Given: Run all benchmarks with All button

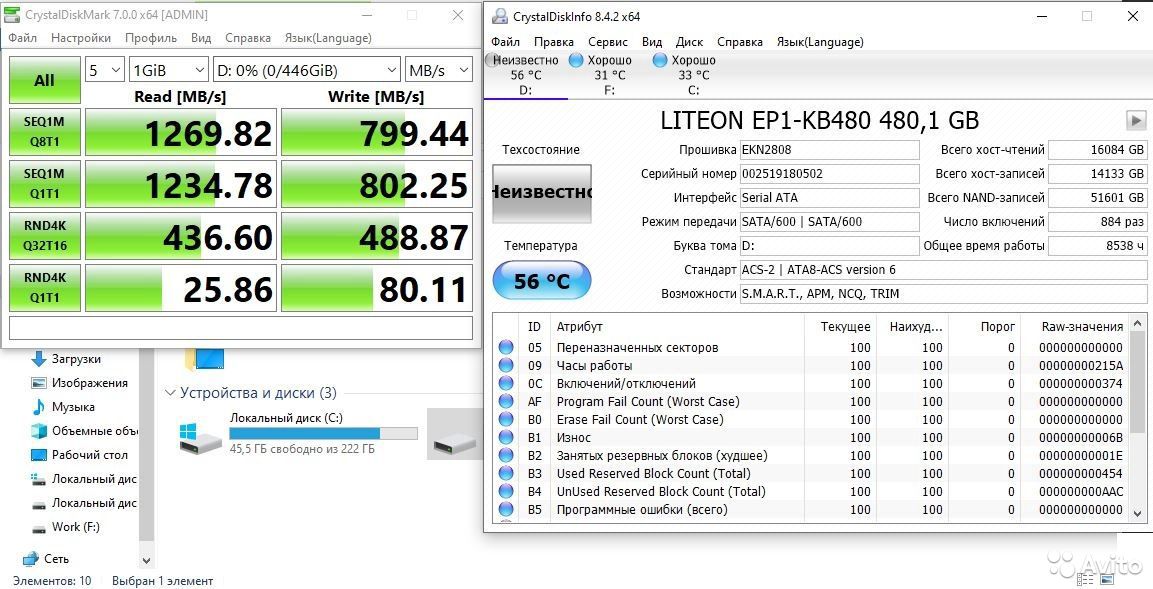Looking at the screenshot, I should (x=45, y=80).
